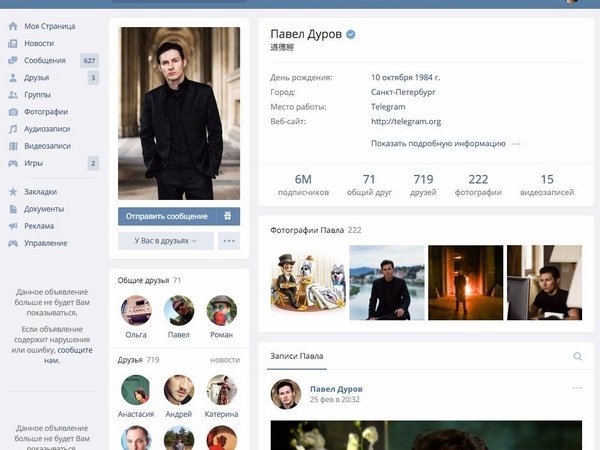Viewport: 600px width, 450px height.
Task: Open Документы in sidebar
Action: pyautogui.click(x=44, y=209)
